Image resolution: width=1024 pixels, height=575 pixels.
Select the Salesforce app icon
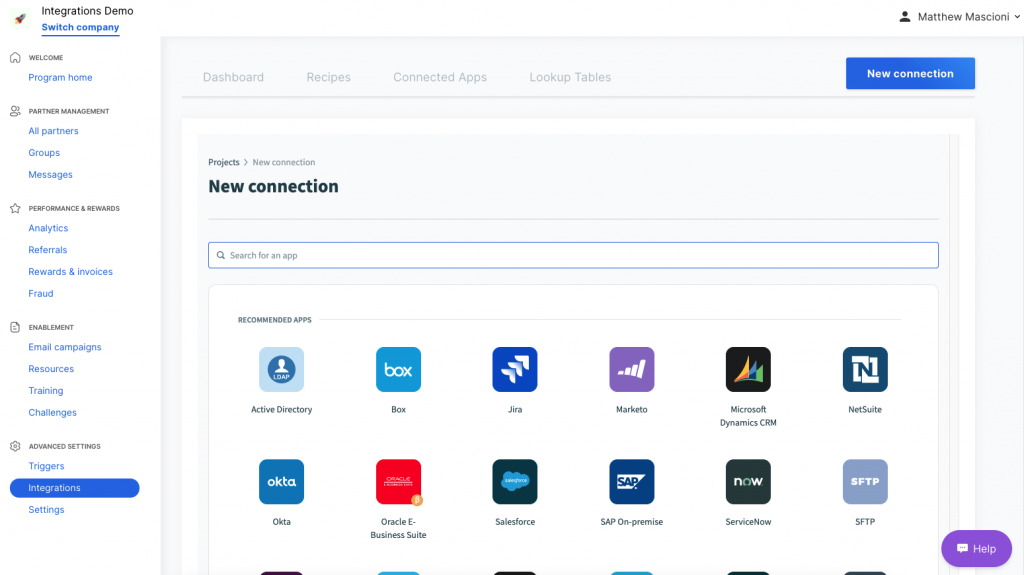click(x=515, y=482)
